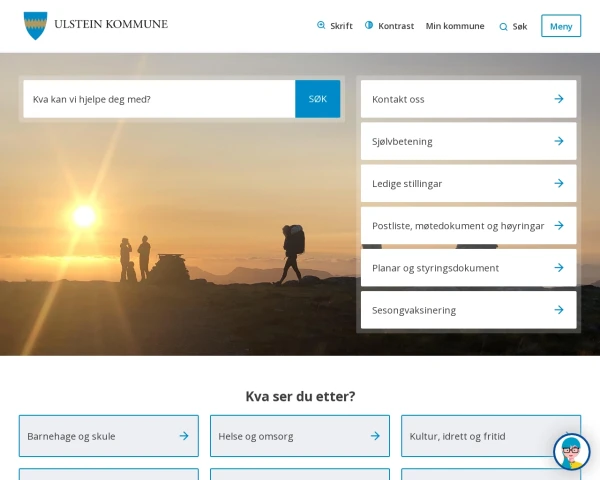Open the Kultur, idrett og fritid category
The image size is (600, 480).
point(491,436)
